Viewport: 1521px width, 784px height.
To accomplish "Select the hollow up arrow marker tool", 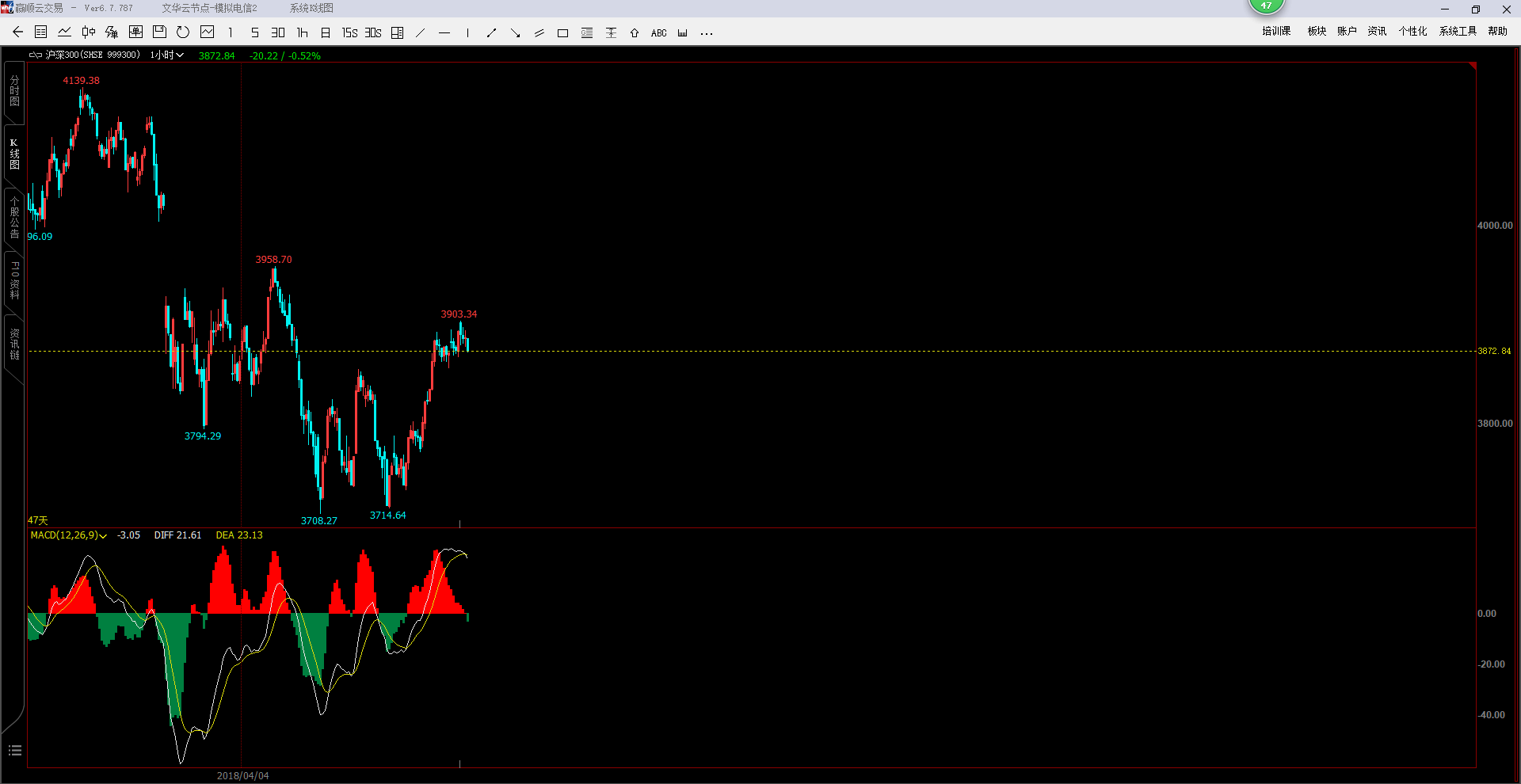I will tap(635, 32).
